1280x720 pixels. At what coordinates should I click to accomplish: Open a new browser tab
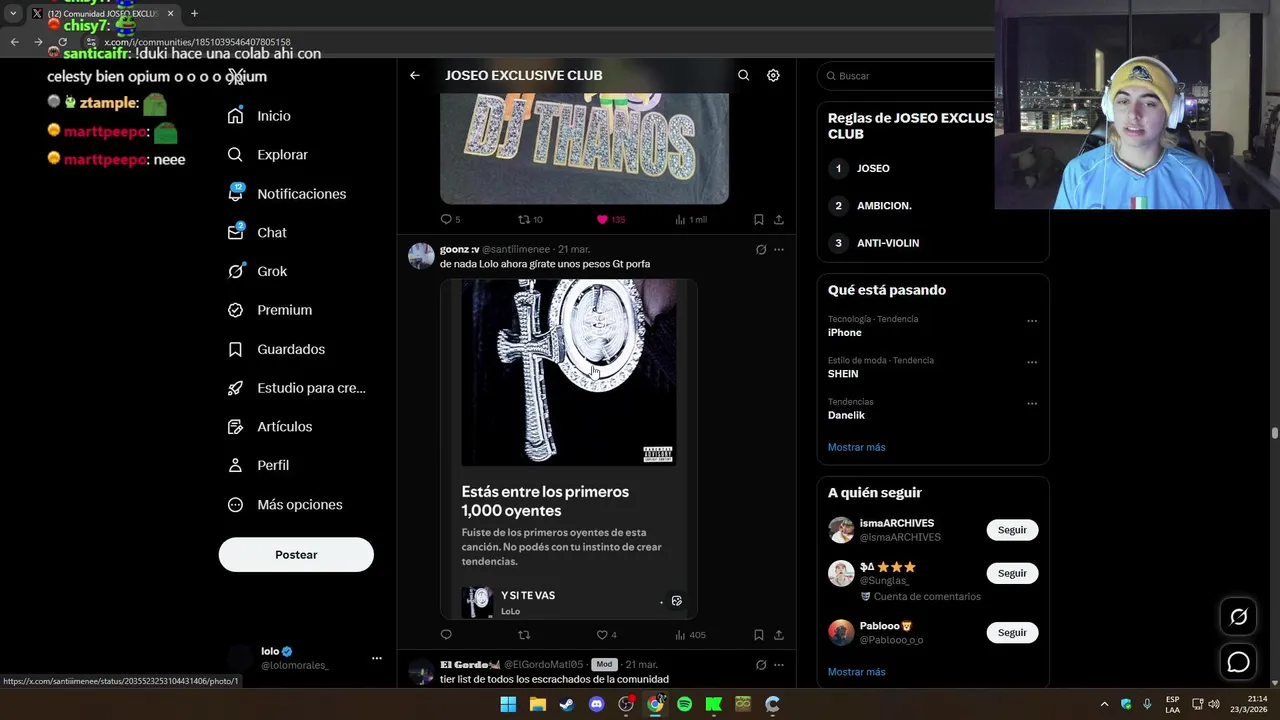click(194, 13)
